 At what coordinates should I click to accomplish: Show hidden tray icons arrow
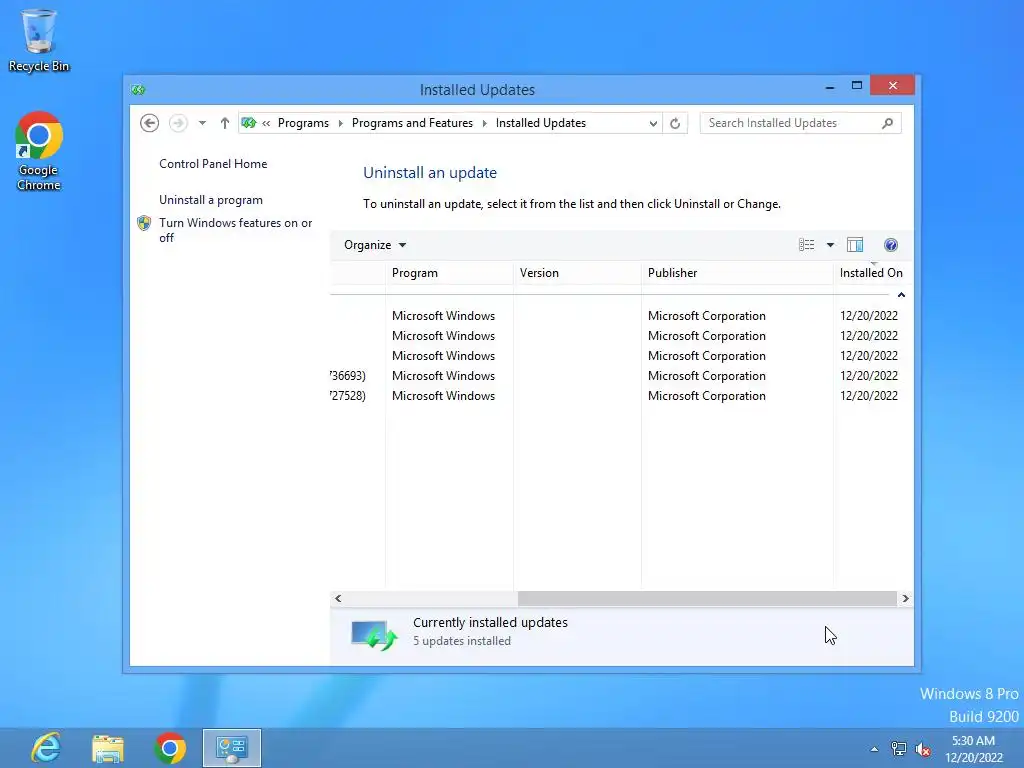(x=874, y=749)
